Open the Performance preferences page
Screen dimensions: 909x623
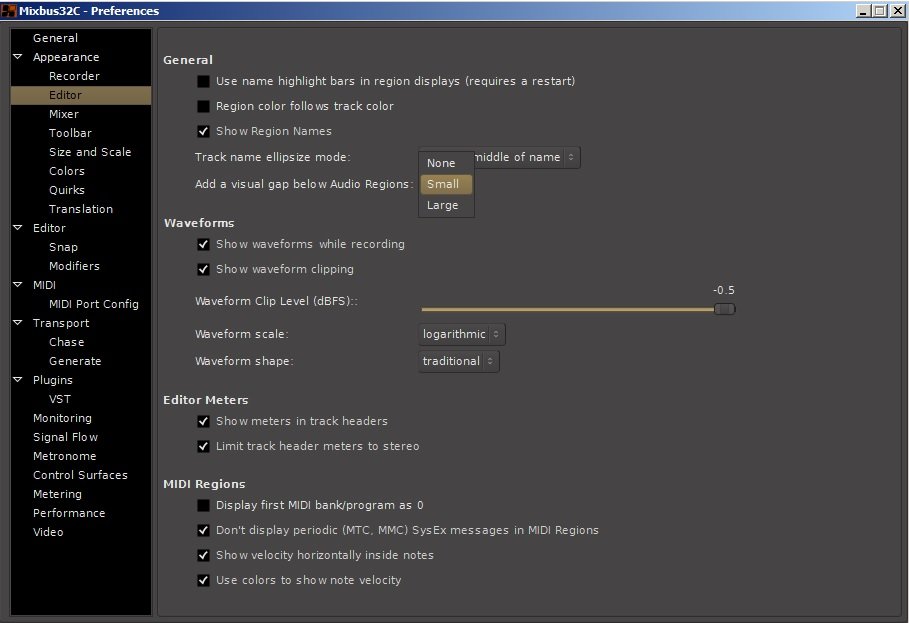(x=69, y=513)
